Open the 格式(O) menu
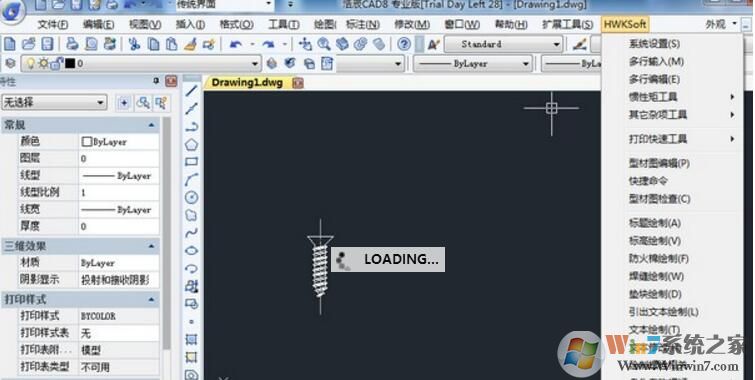Image resolution: width=755 pixels, height=380 pixels. (x=236, y=24)
